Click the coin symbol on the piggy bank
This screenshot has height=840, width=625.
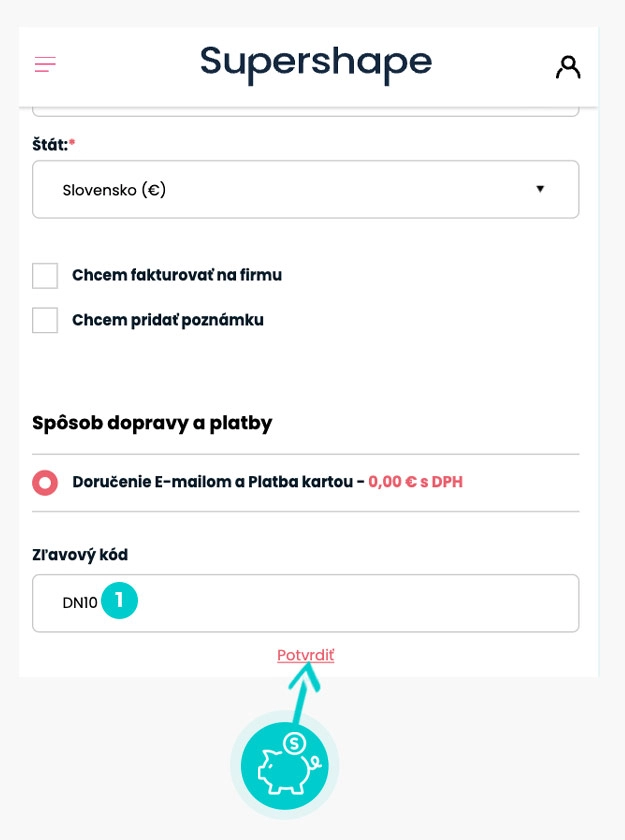[292, 742]
